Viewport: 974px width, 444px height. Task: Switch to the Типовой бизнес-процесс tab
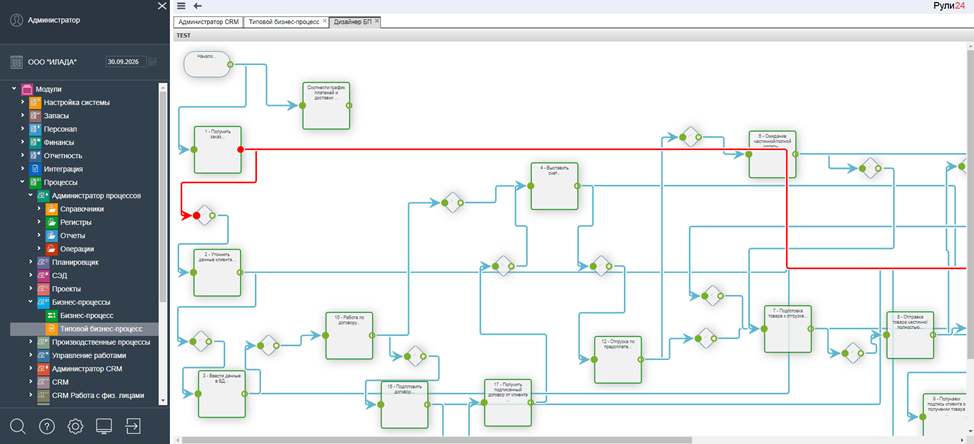(x=284, y=21)
